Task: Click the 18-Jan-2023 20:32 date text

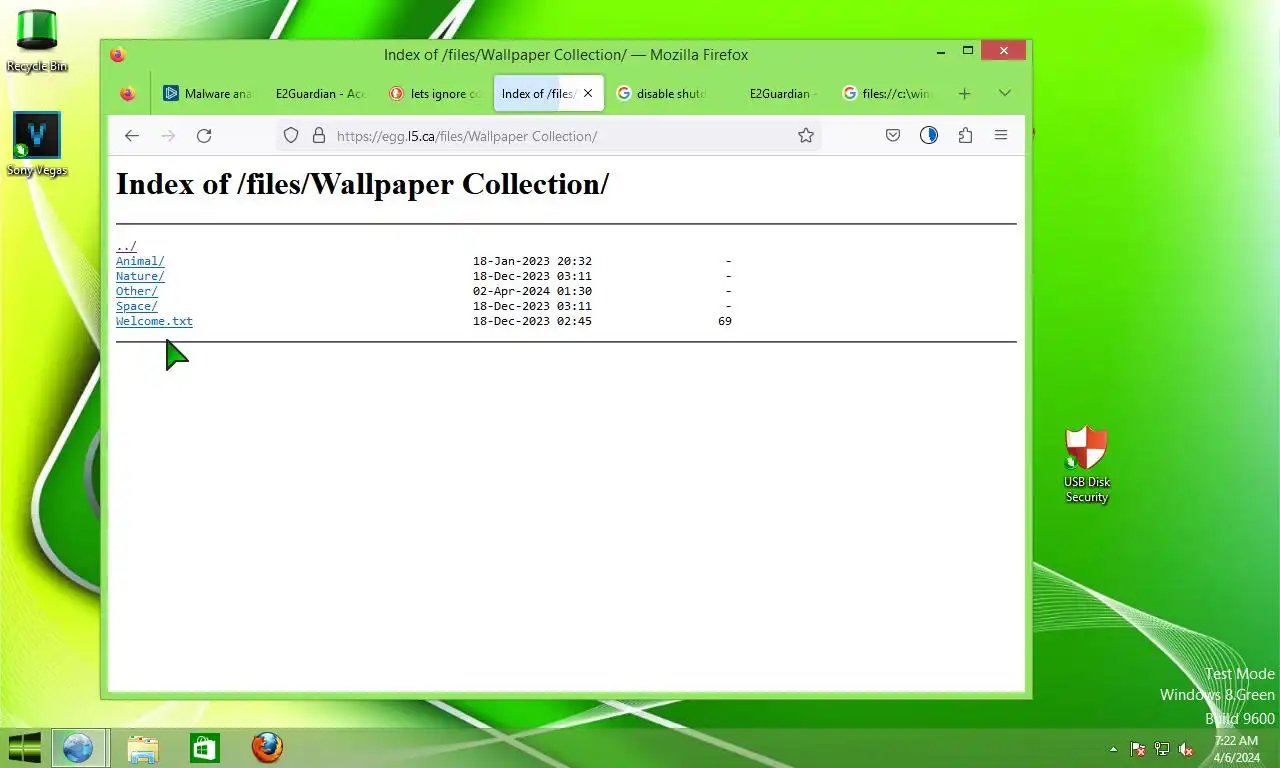Action: click(532, 261)
